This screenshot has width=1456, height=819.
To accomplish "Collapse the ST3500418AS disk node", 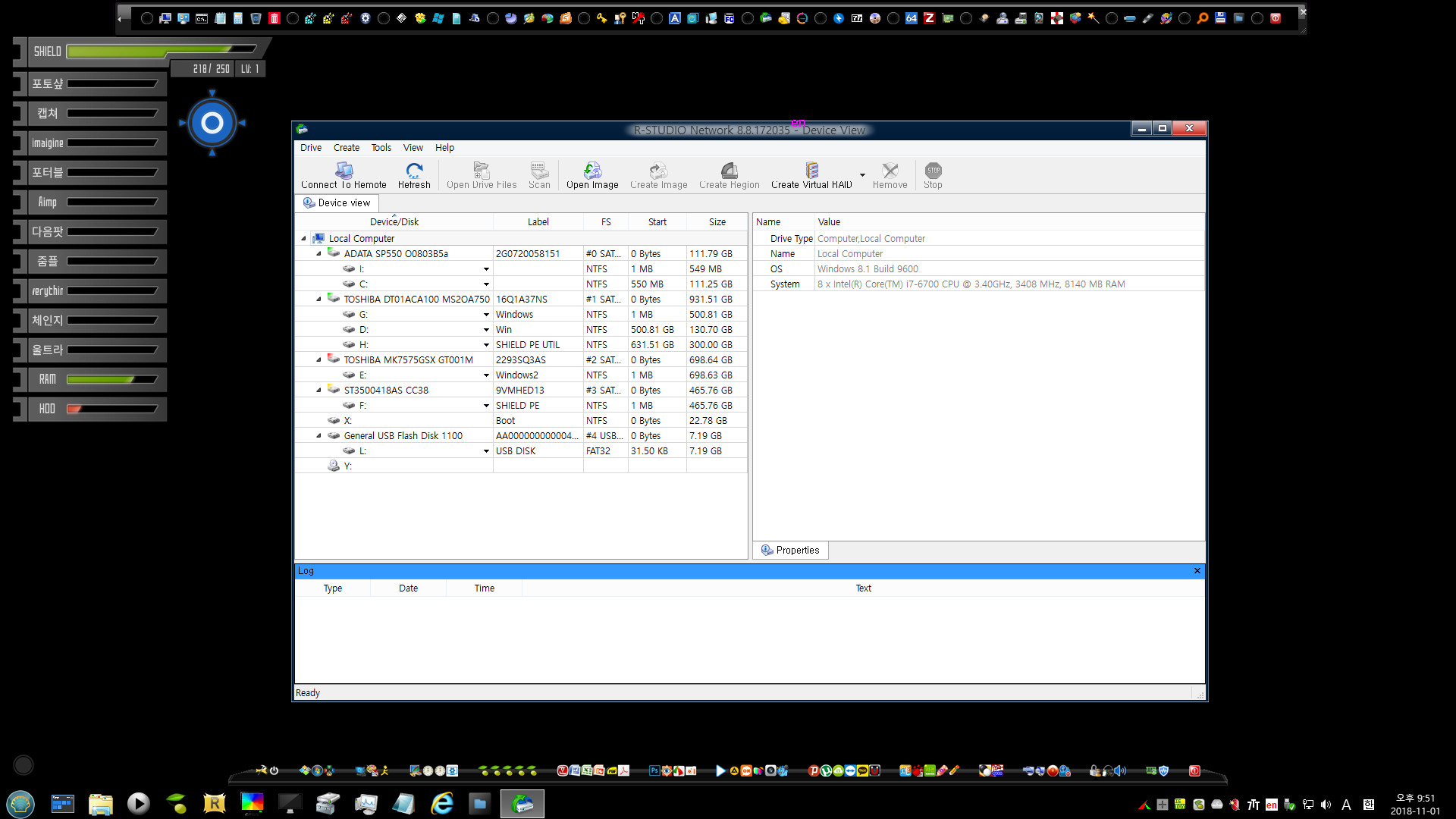I will pos(318,391).
